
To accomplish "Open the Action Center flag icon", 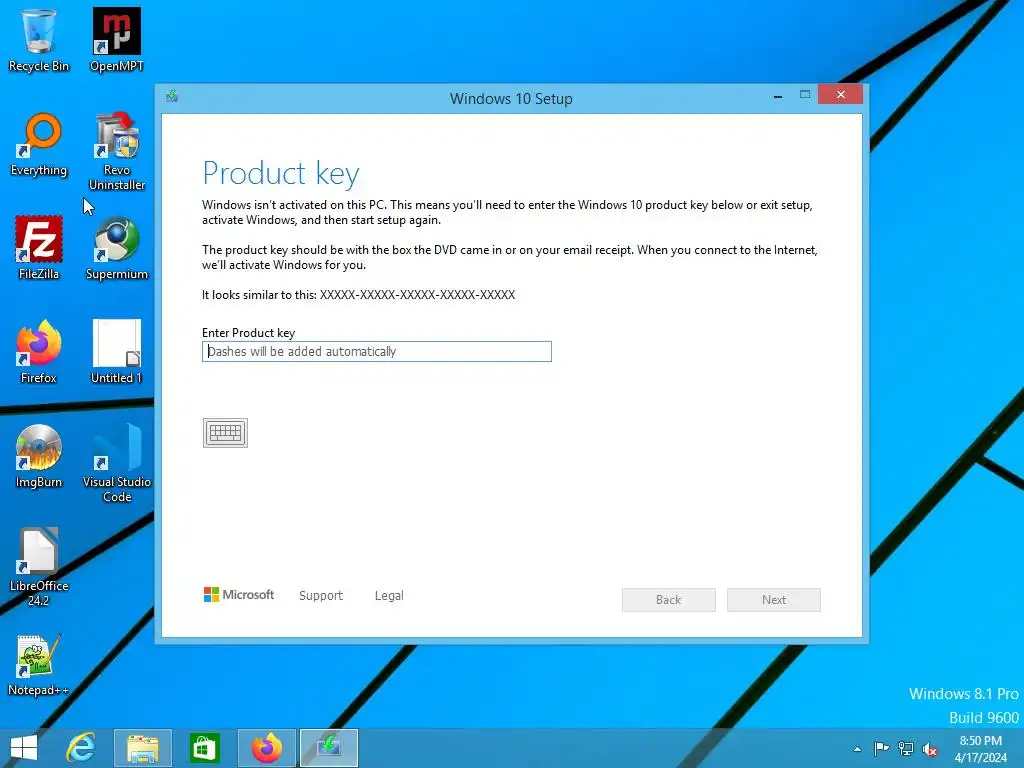I will 881,749.
